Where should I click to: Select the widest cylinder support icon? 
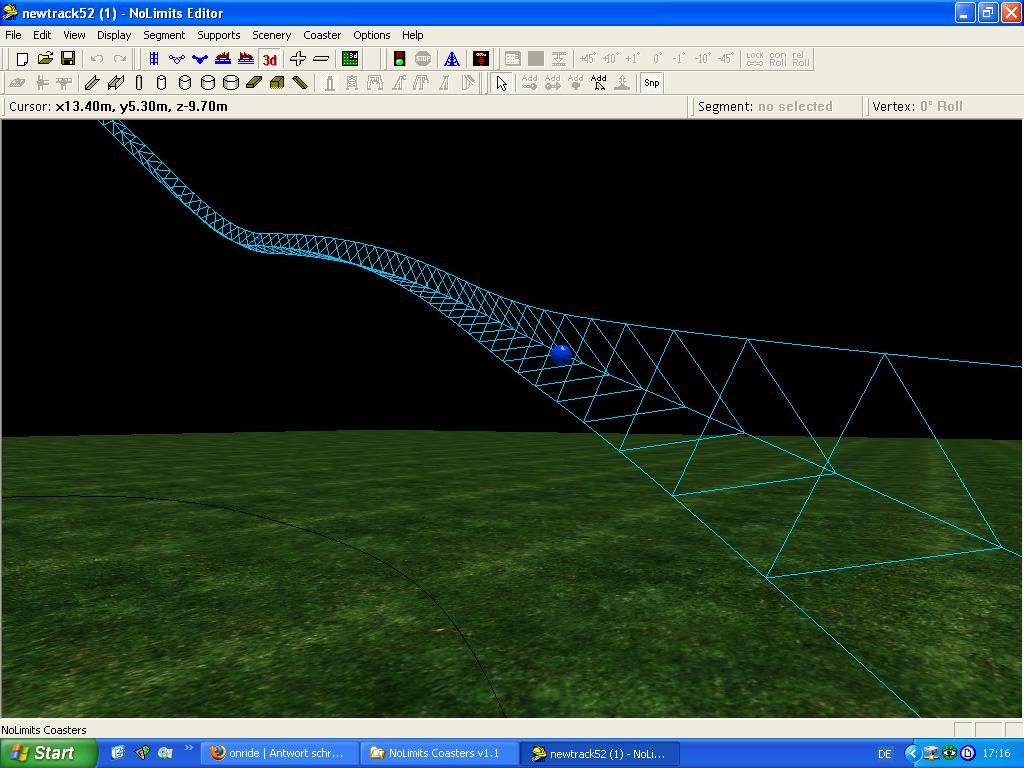pos(231,83)
